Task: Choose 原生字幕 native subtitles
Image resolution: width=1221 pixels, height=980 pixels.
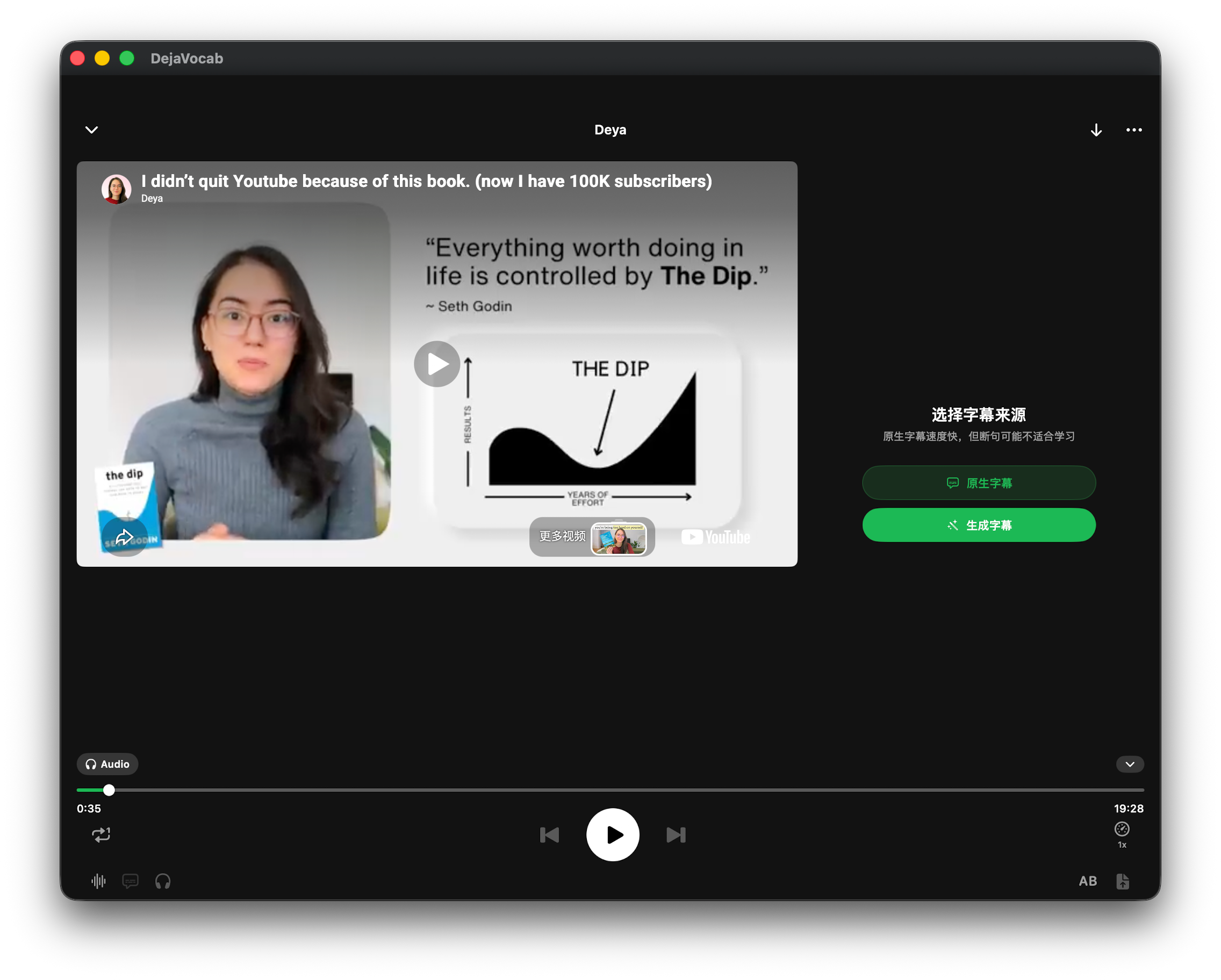Action: (979, 482)
